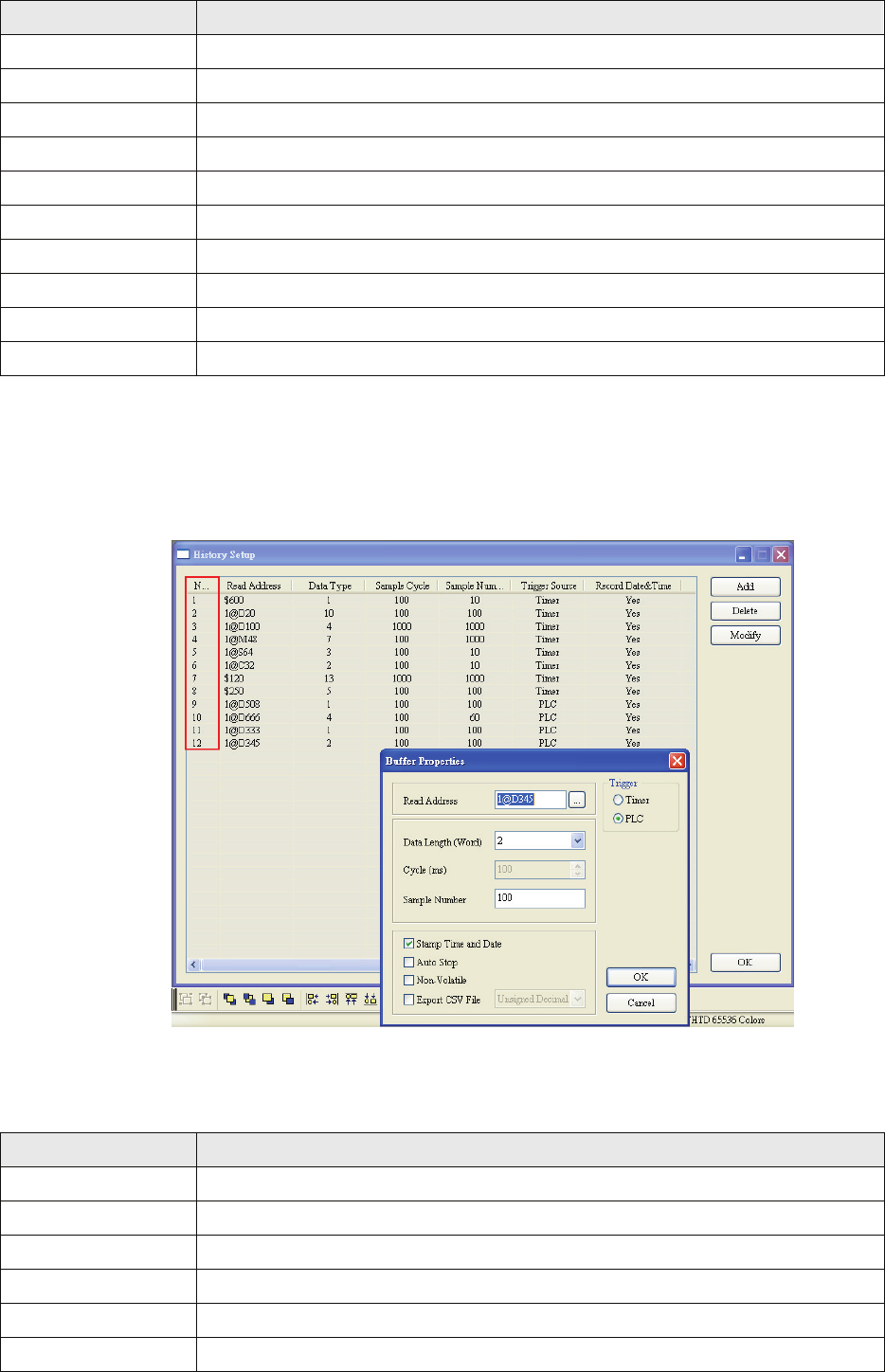Screen dimensions: 885x1372
Task: Uncheck Stamp Time and Date
Action: click(409, 944)
